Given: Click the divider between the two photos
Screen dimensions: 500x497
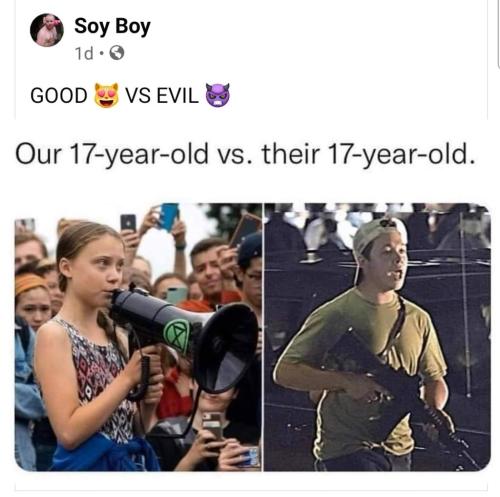Looking at the screenshot, I should click(263, 337).
